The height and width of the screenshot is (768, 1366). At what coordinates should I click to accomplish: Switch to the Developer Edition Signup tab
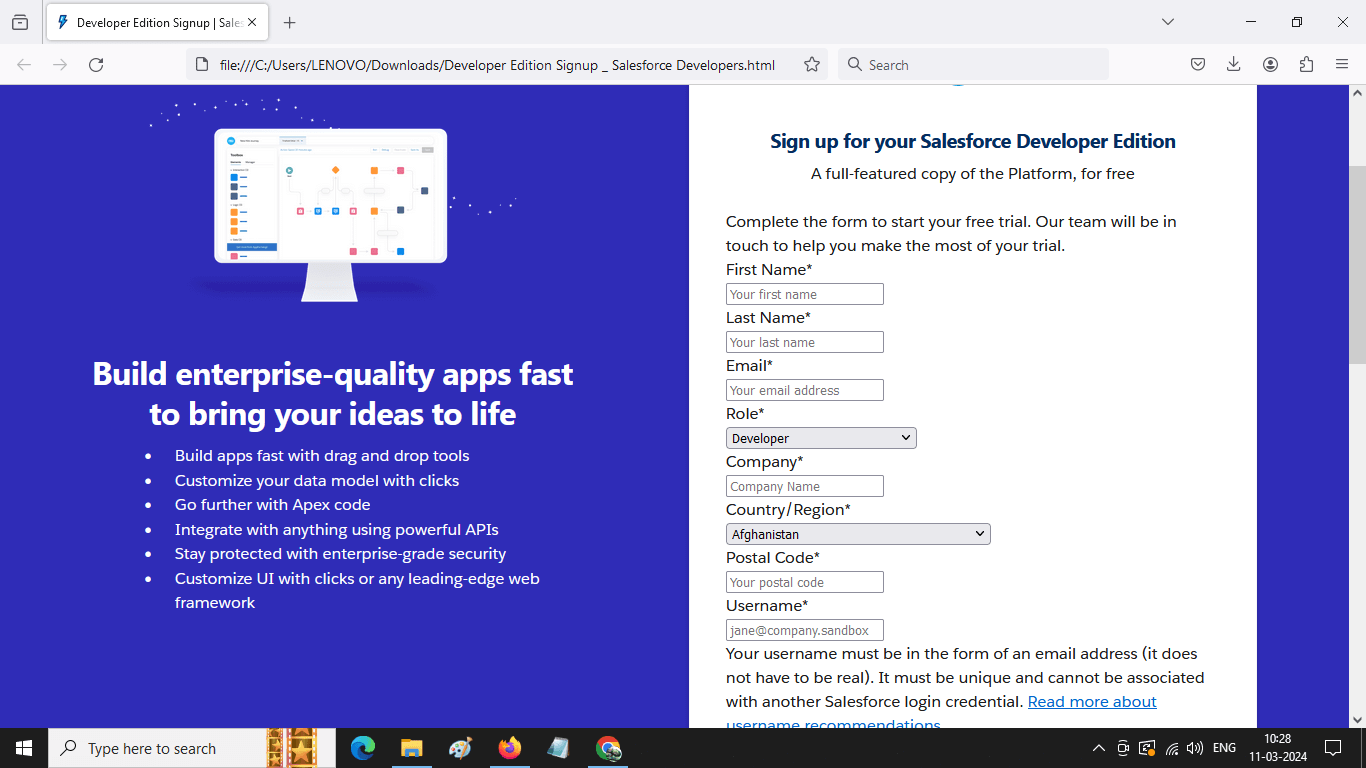click(150, 22)
